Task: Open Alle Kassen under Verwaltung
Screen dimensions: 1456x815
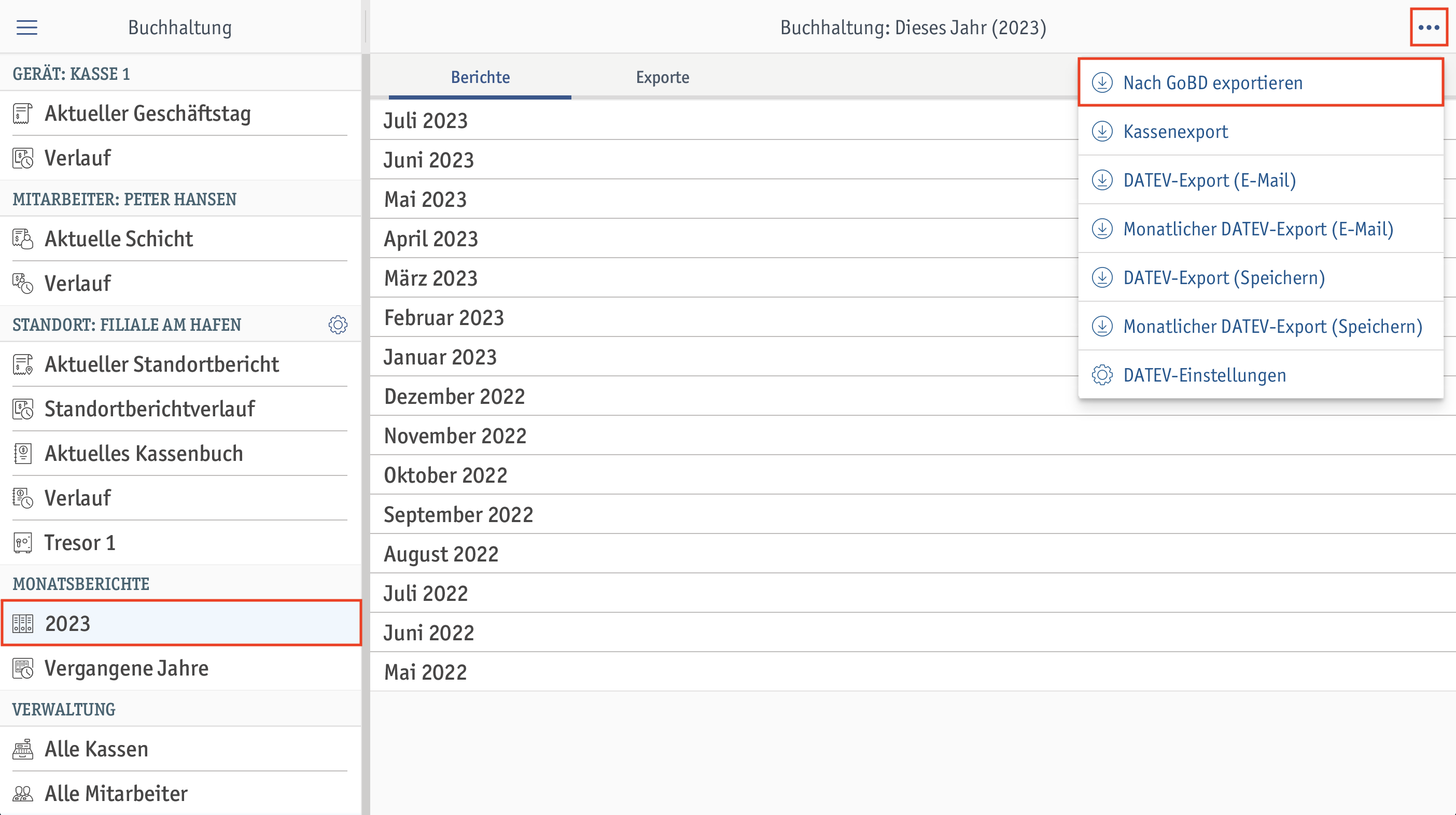Action: point(180,750)
